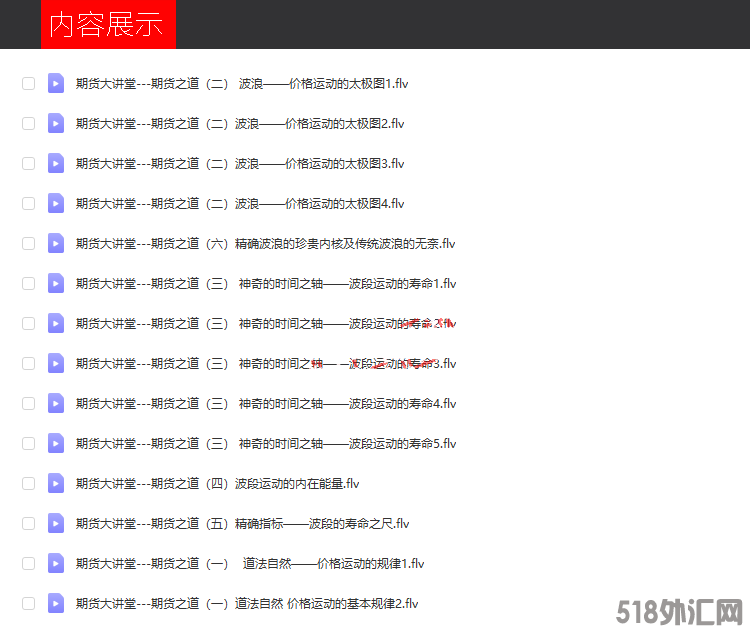Click video icon beside 波段运动的内在能量.flv

pos(56,484)
